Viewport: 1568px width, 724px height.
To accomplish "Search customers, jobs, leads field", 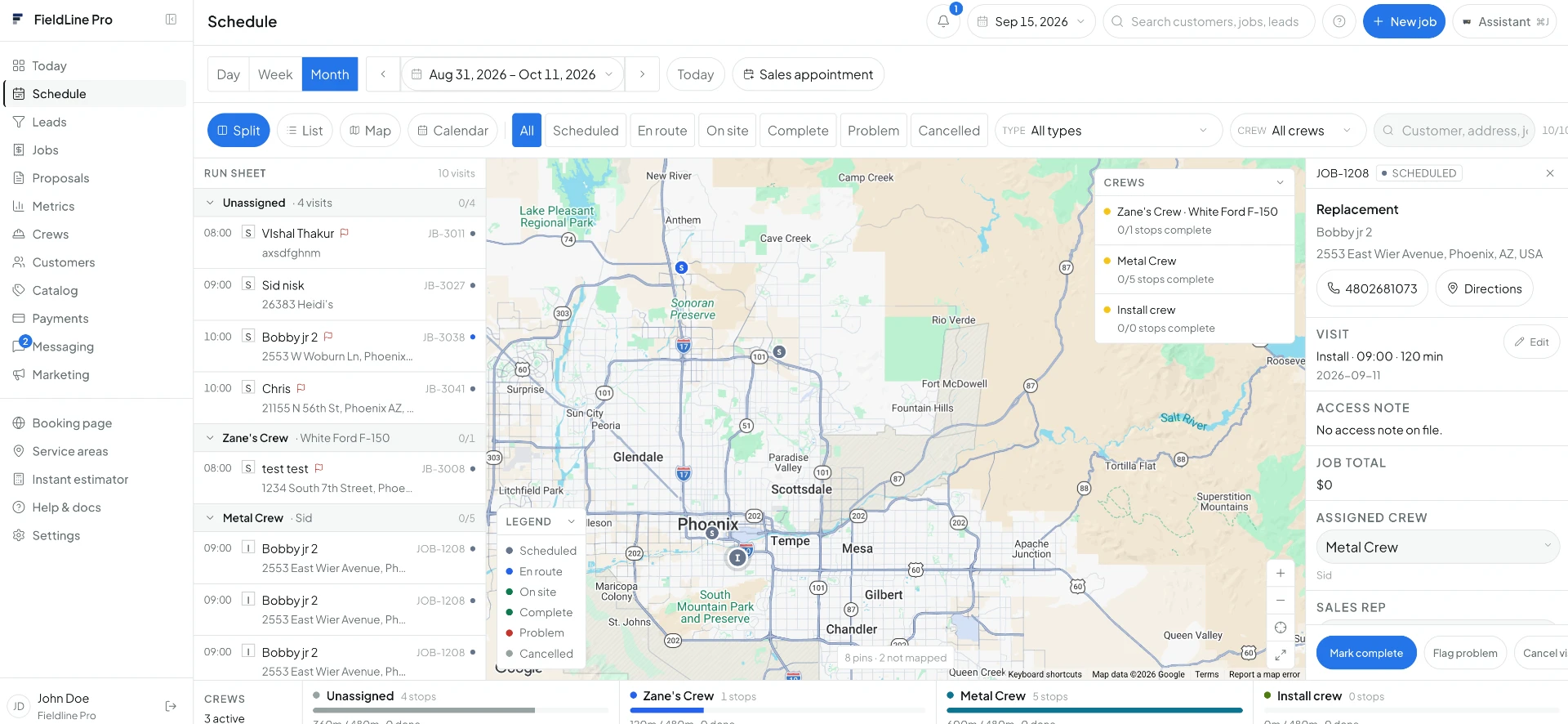I will 1209,21.
